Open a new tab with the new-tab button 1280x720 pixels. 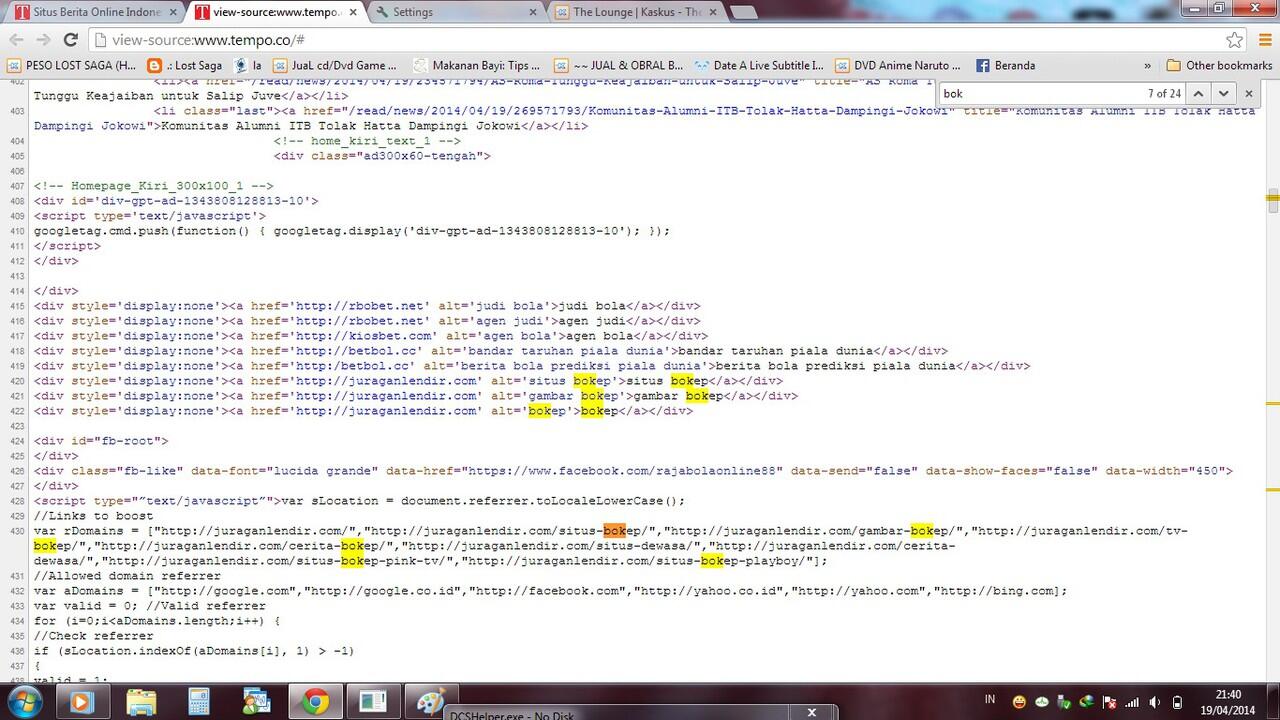pos(743,13)
